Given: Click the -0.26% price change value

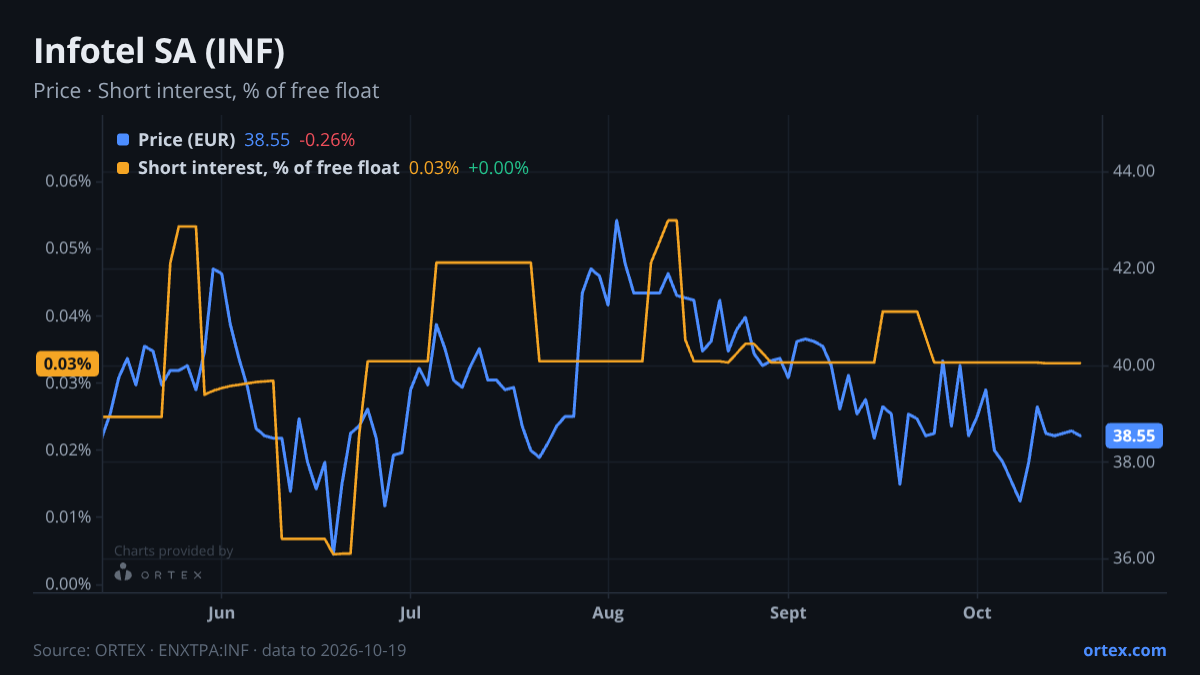Looking at the screenshot, I should coord(327,140).
